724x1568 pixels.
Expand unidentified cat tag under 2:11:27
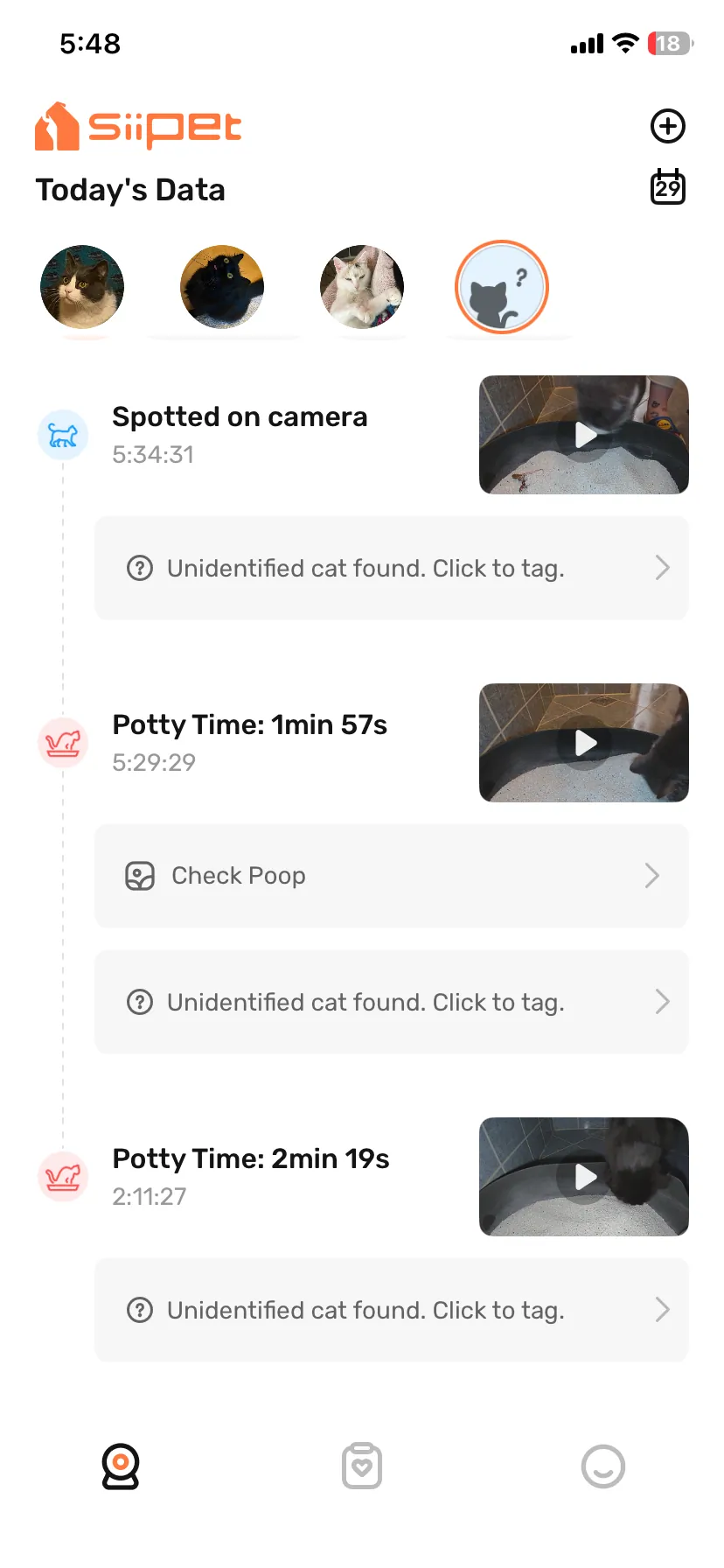click(662, 1310)
